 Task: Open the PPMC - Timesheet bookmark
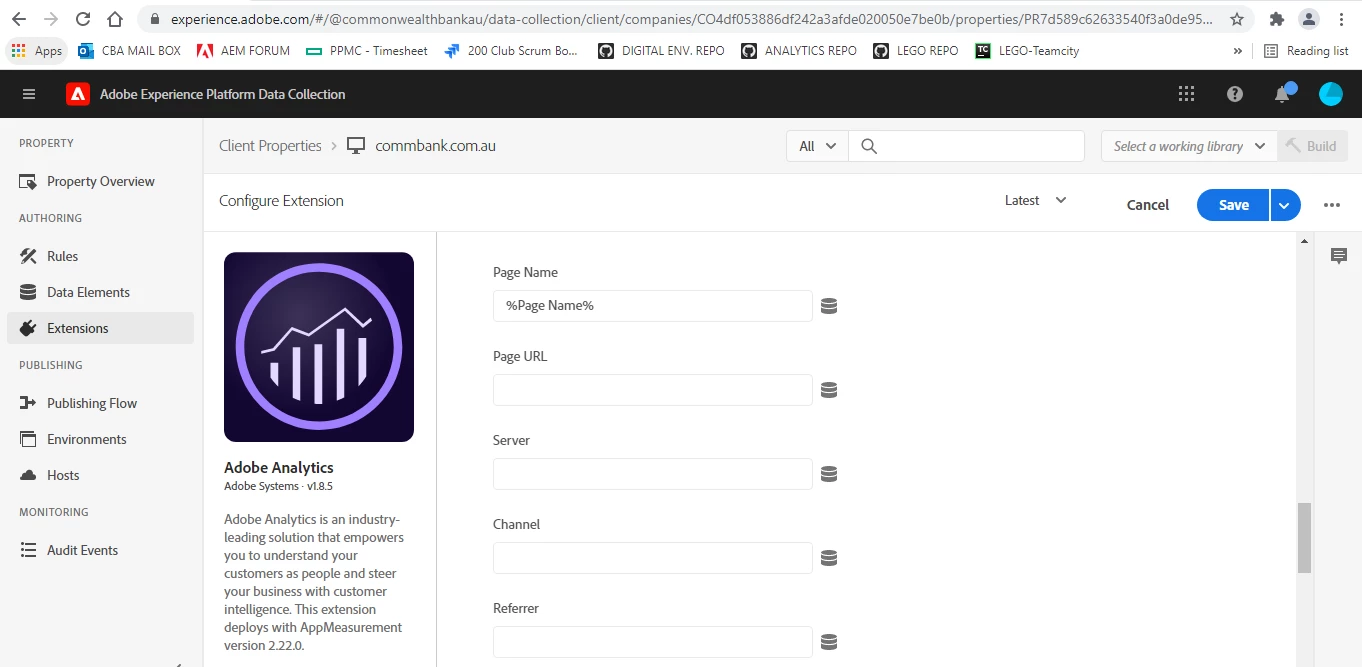(367, 51)
